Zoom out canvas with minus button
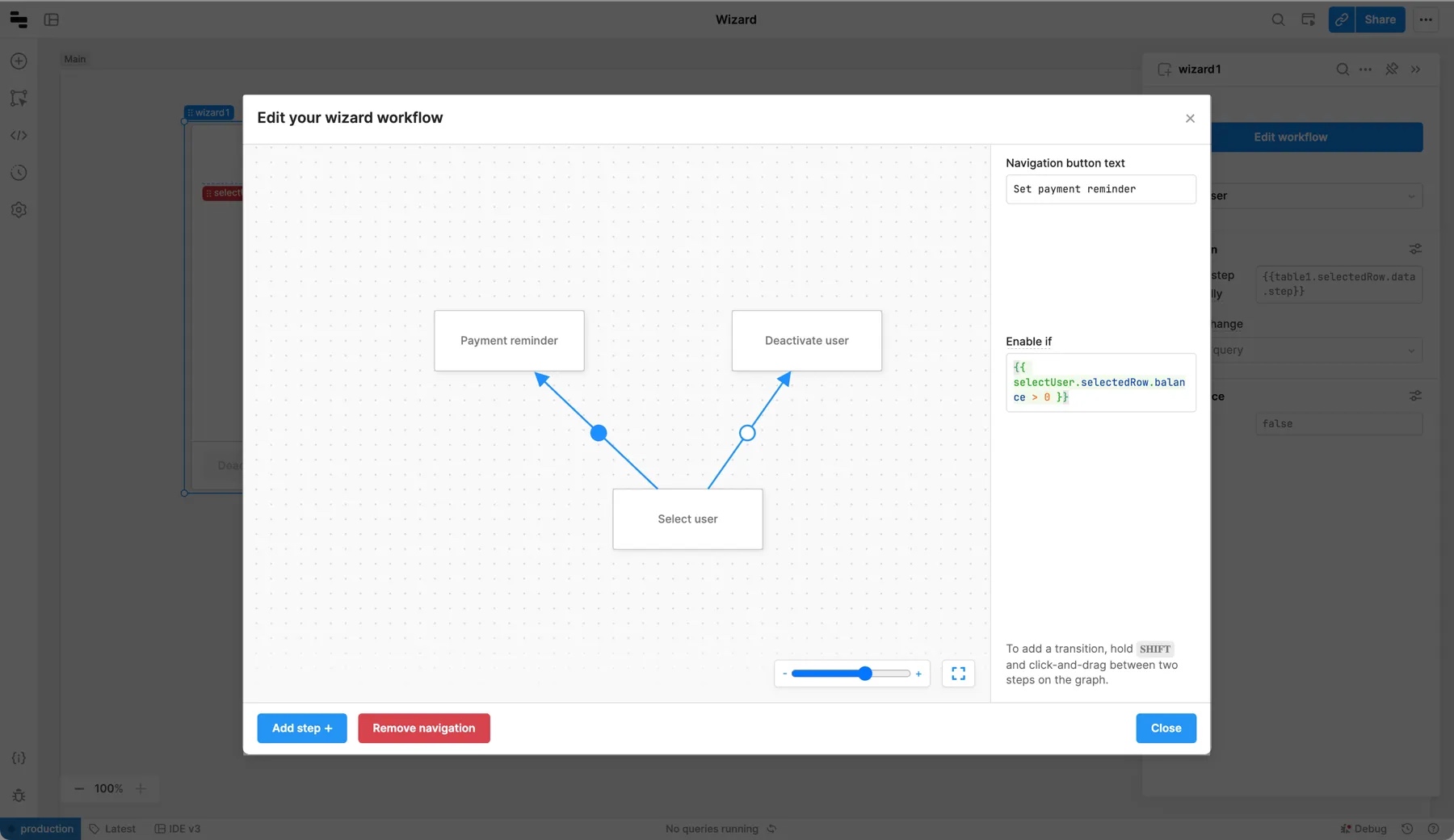This screenshot has height=840, width=1454. (x=79, y=789)
